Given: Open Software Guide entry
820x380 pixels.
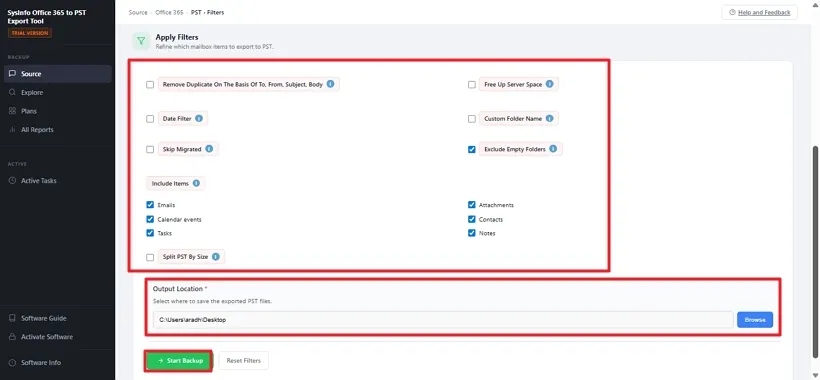Looking at the screenshot, I should 58,318.
